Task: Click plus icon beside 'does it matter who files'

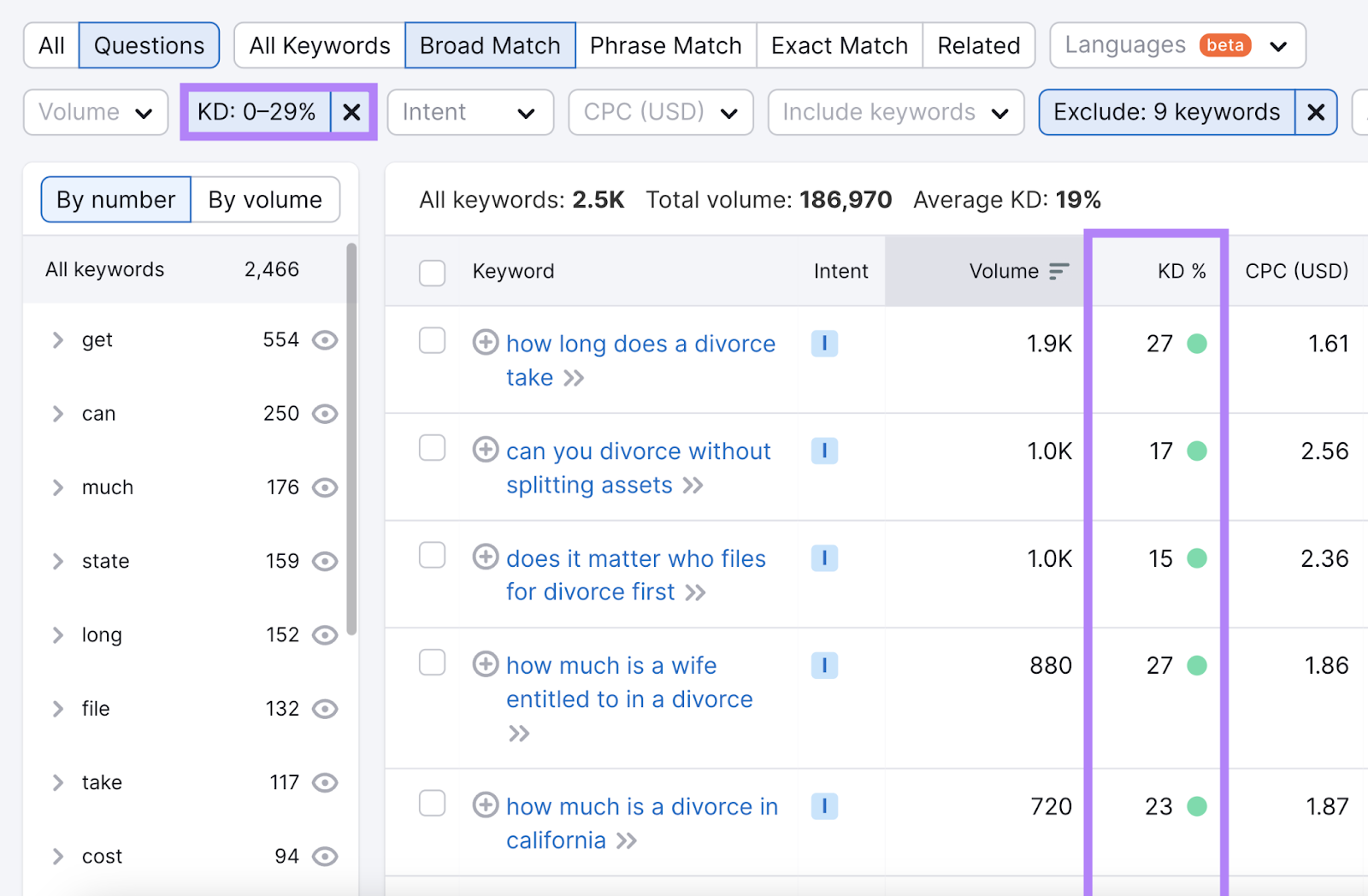Action: click(x=486, y=557)
